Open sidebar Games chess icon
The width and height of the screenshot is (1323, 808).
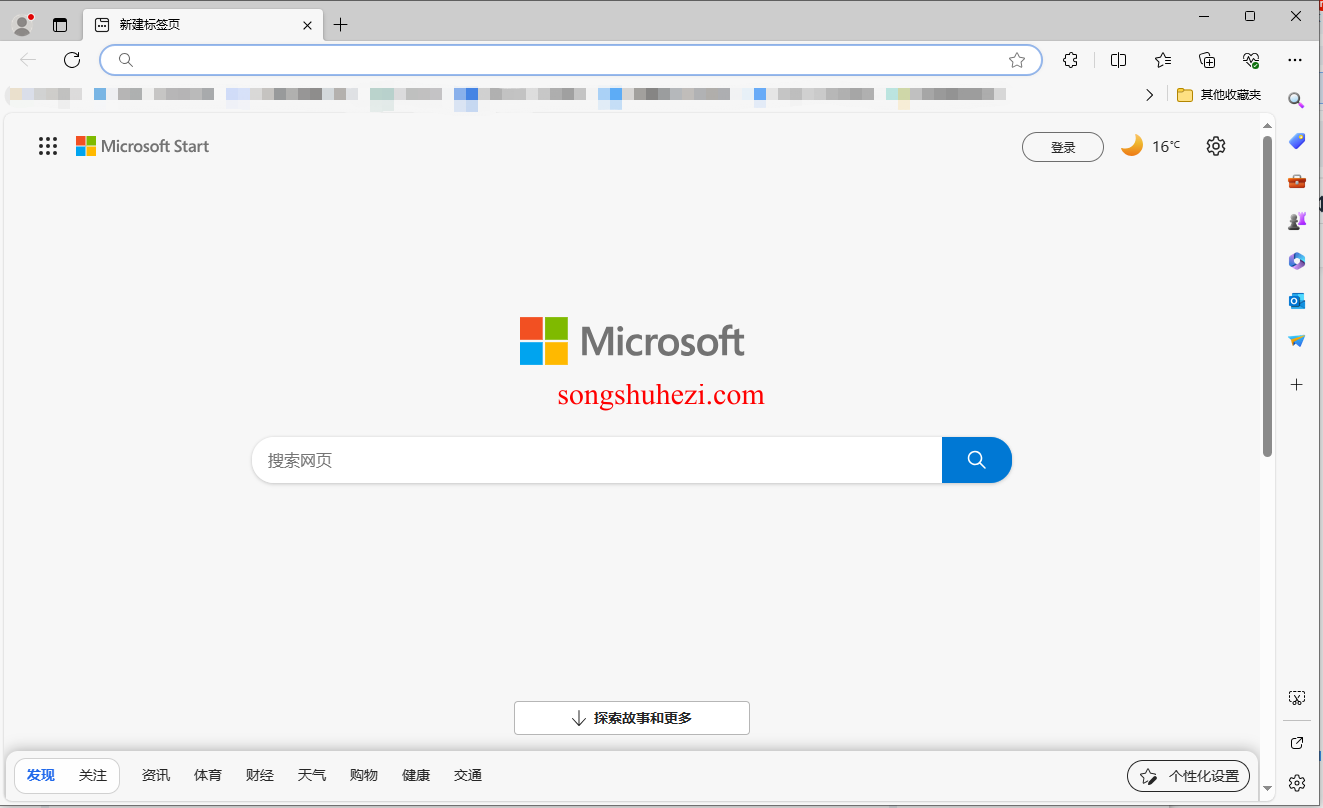click(x=1297, y=221)
